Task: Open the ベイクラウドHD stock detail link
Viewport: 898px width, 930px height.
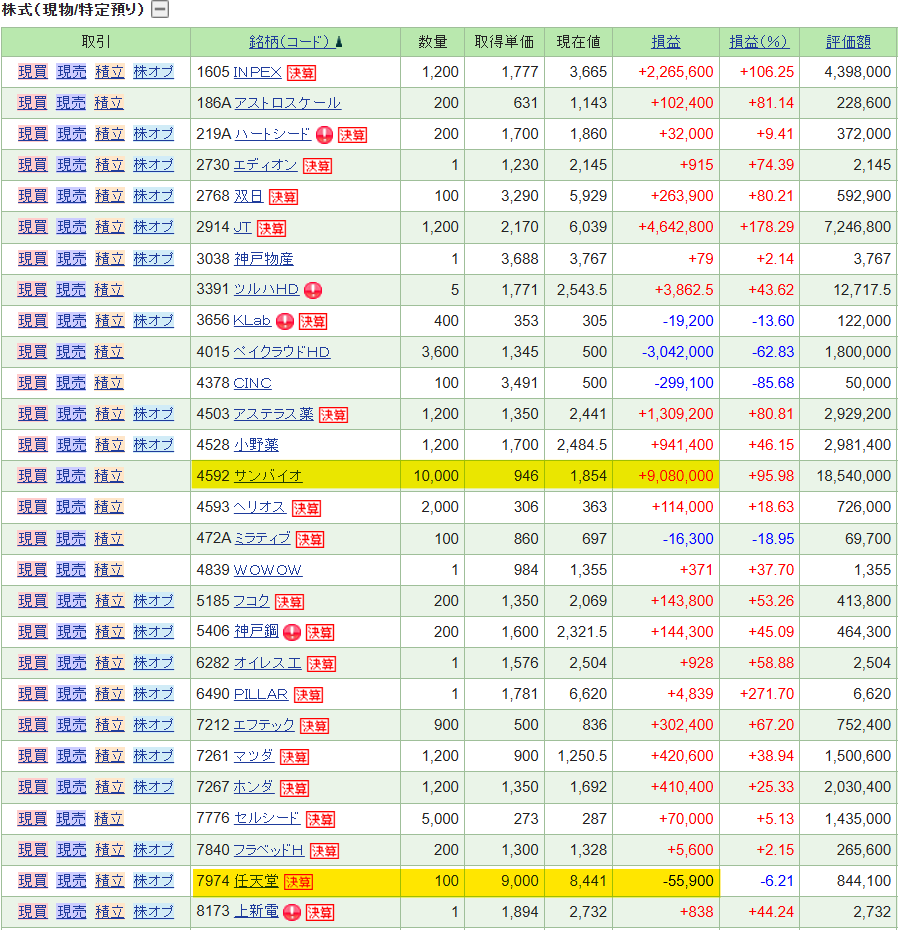Action: [x=281, y=352]
